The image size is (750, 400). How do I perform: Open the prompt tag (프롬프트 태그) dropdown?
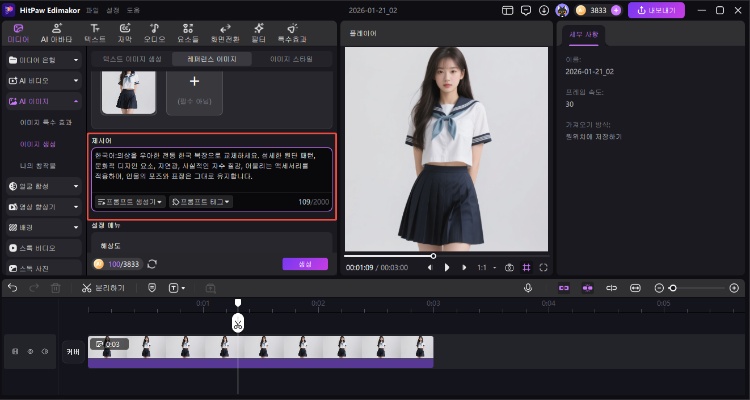201,202
